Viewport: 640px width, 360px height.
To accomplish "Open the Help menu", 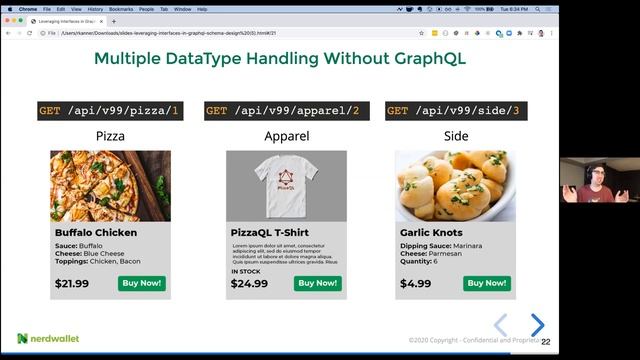I will pos(202,9).
